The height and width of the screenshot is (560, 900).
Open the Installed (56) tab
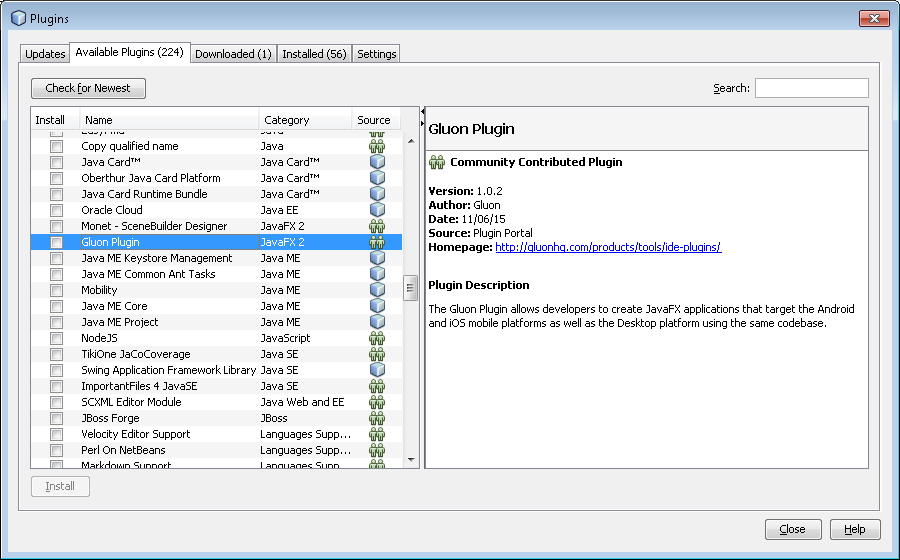[x=315, y=54]
